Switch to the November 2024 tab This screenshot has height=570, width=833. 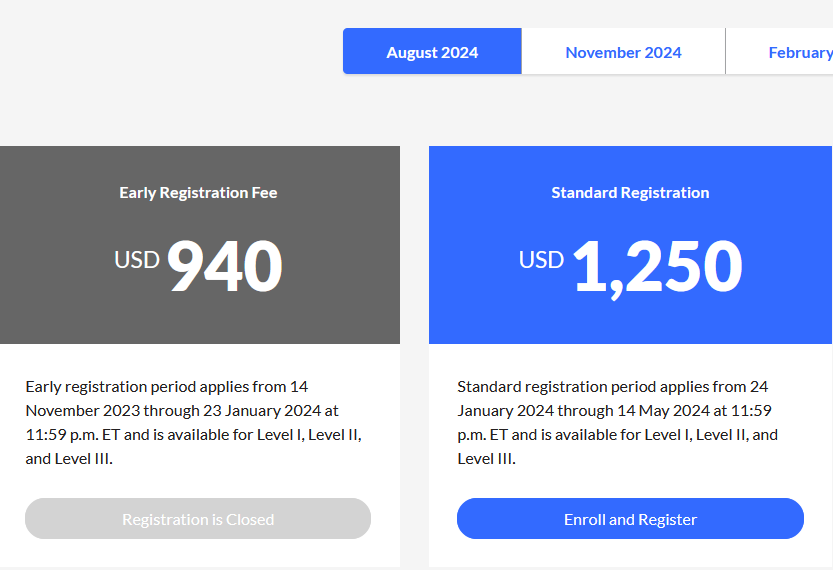[623, 52]
